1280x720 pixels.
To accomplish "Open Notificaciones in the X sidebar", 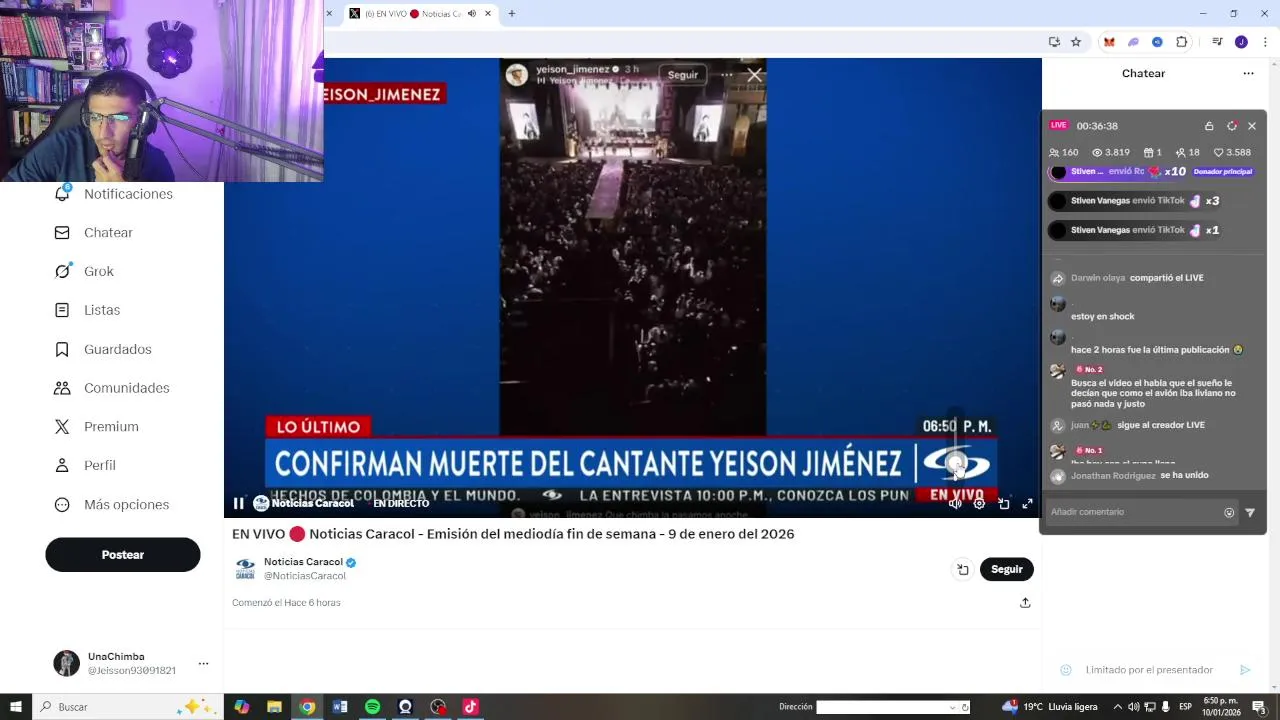I will point(114,194).
